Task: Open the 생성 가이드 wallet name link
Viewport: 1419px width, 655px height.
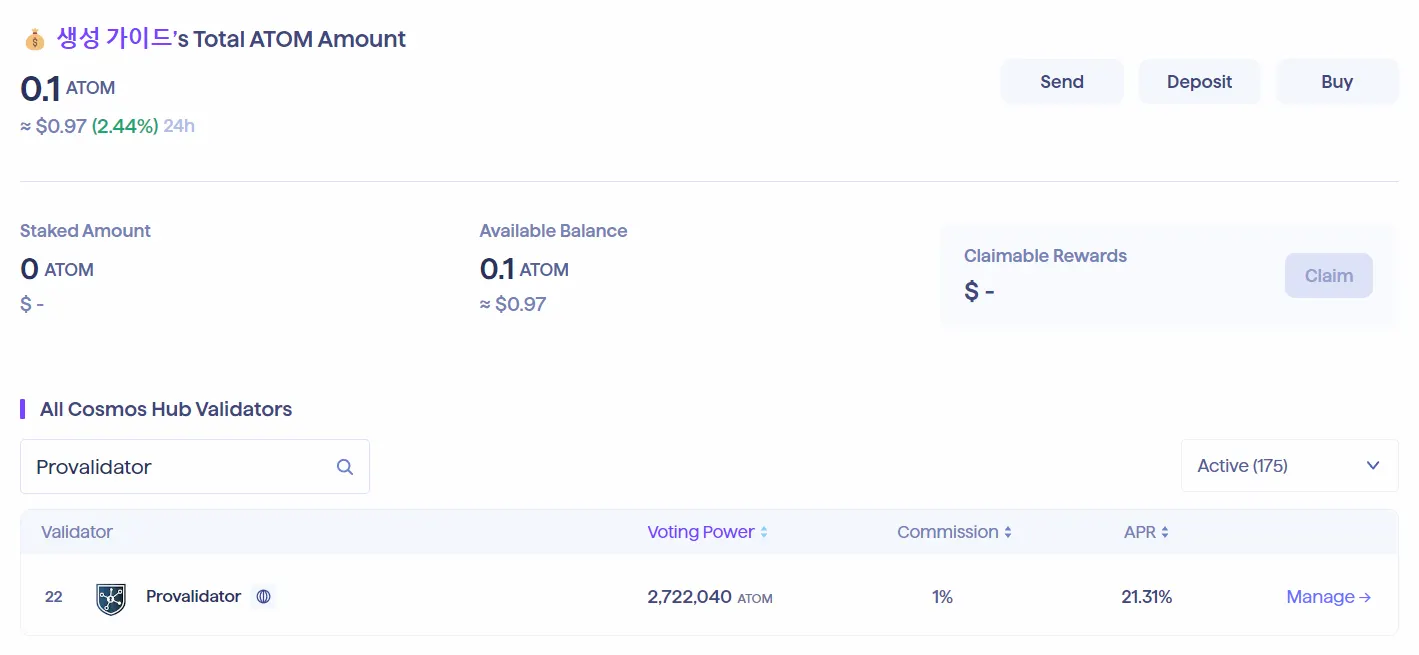Action: point(114,39)
